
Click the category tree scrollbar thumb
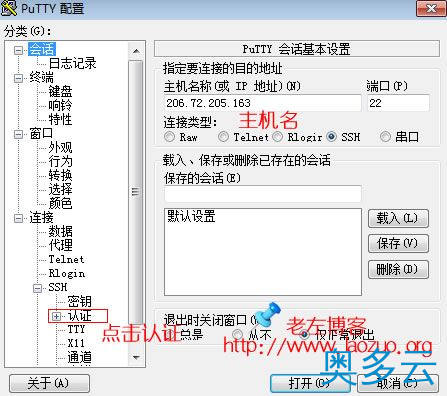tap(136, 192)
